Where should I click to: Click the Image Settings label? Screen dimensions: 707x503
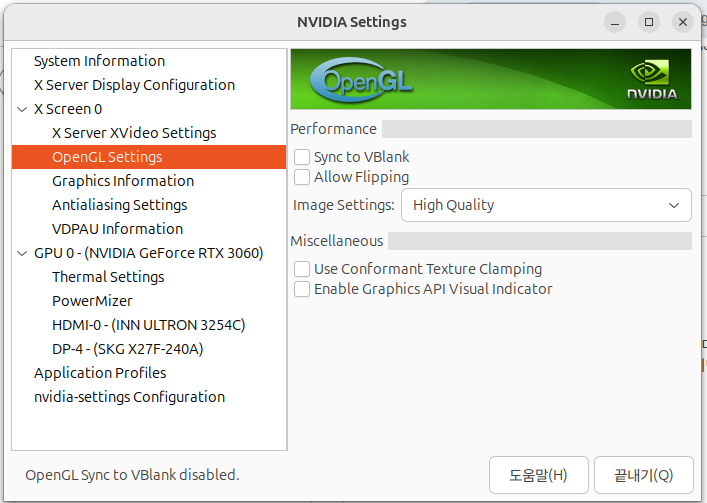[344, 205]
